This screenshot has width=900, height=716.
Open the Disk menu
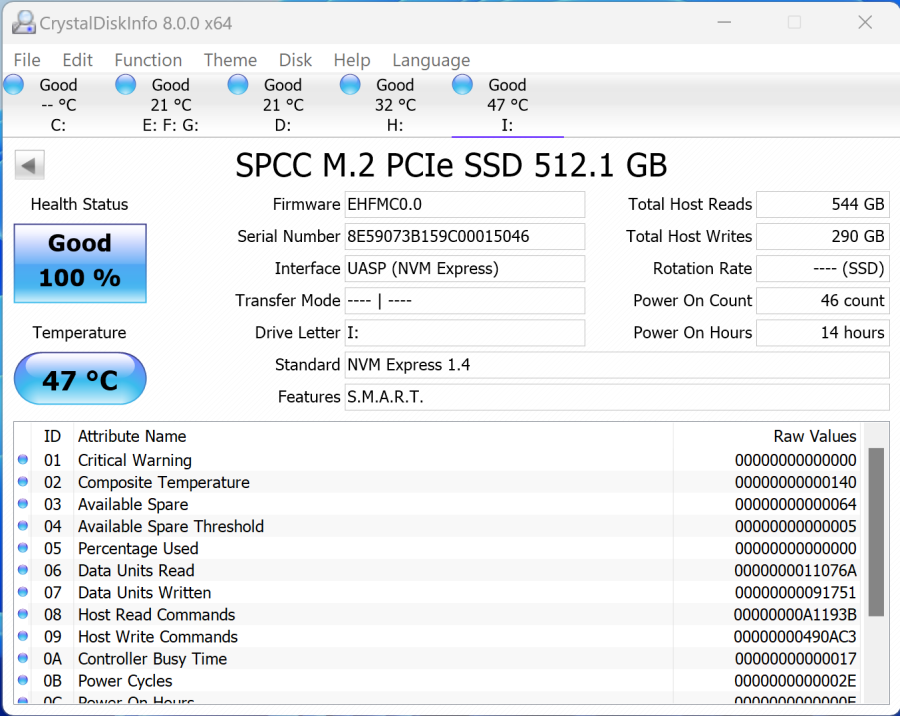pyautogui.click(x=296, y=60)
